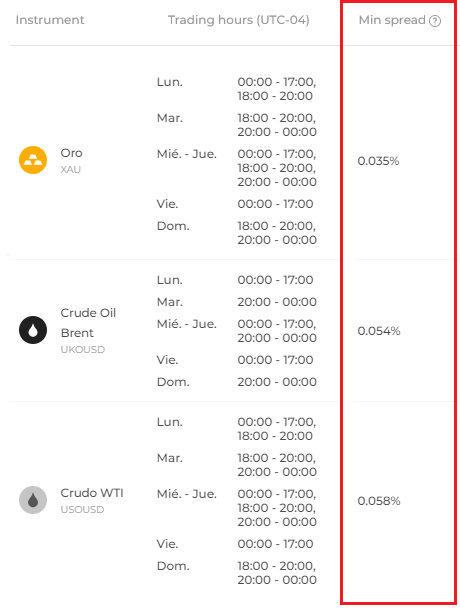Select the Oro instrument name
The width and height of the screenshot is (460, 610).
click(x=71, y=153)
